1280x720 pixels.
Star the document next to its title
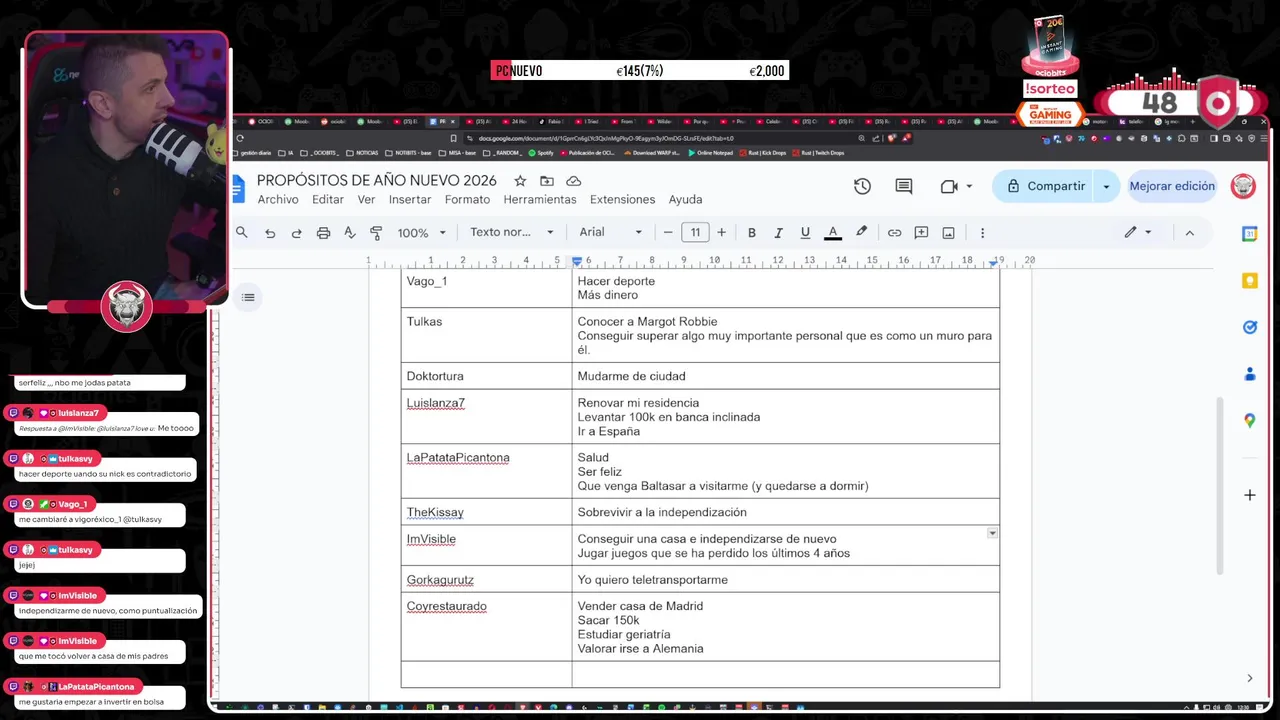520,181
